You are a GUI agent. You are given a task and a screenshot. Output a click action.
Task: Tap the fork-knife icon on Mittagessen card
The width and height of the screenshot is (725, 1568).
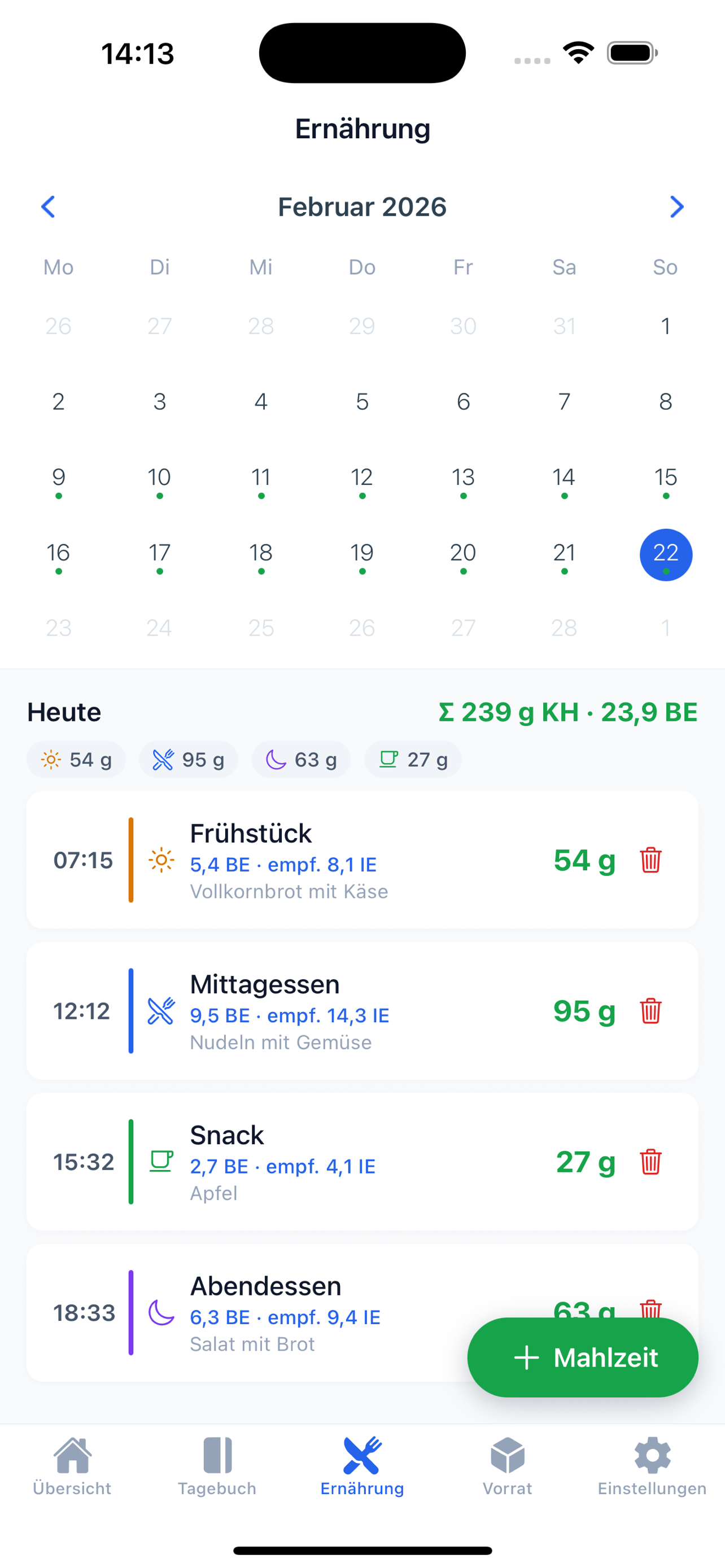[161, 1011]
